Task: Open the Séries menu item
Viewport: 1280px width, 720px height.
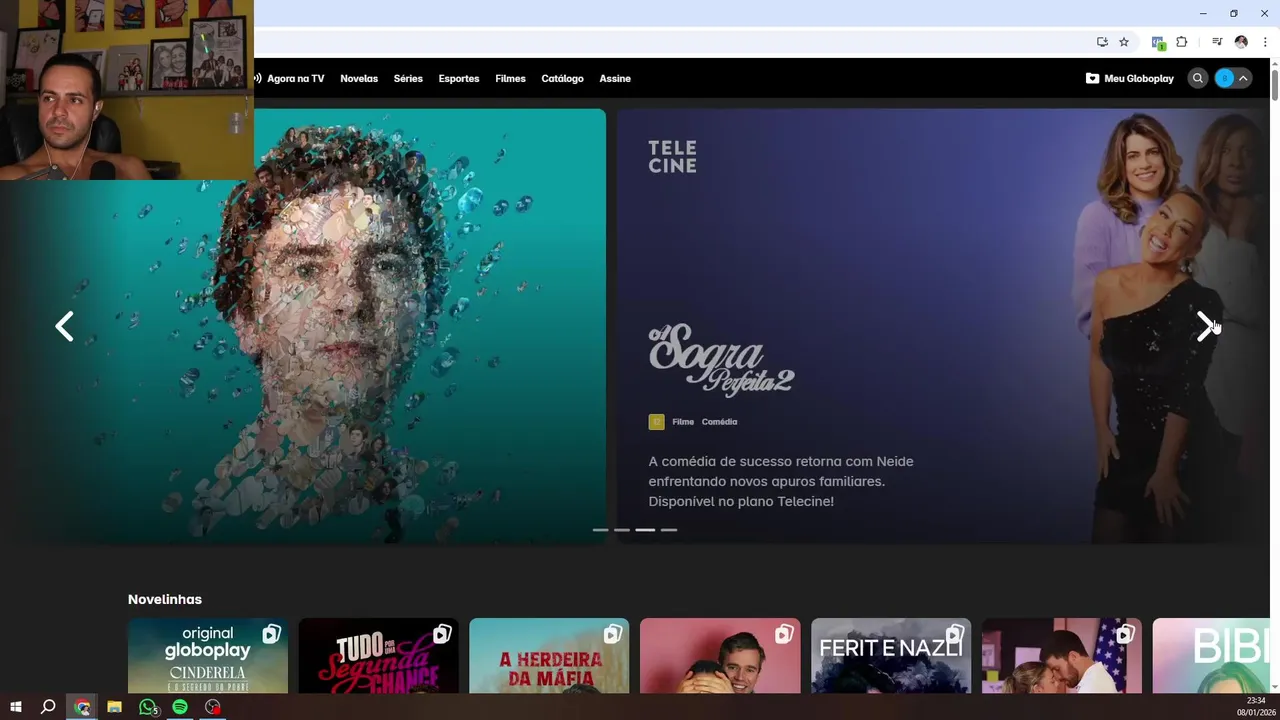Action: 408,78
